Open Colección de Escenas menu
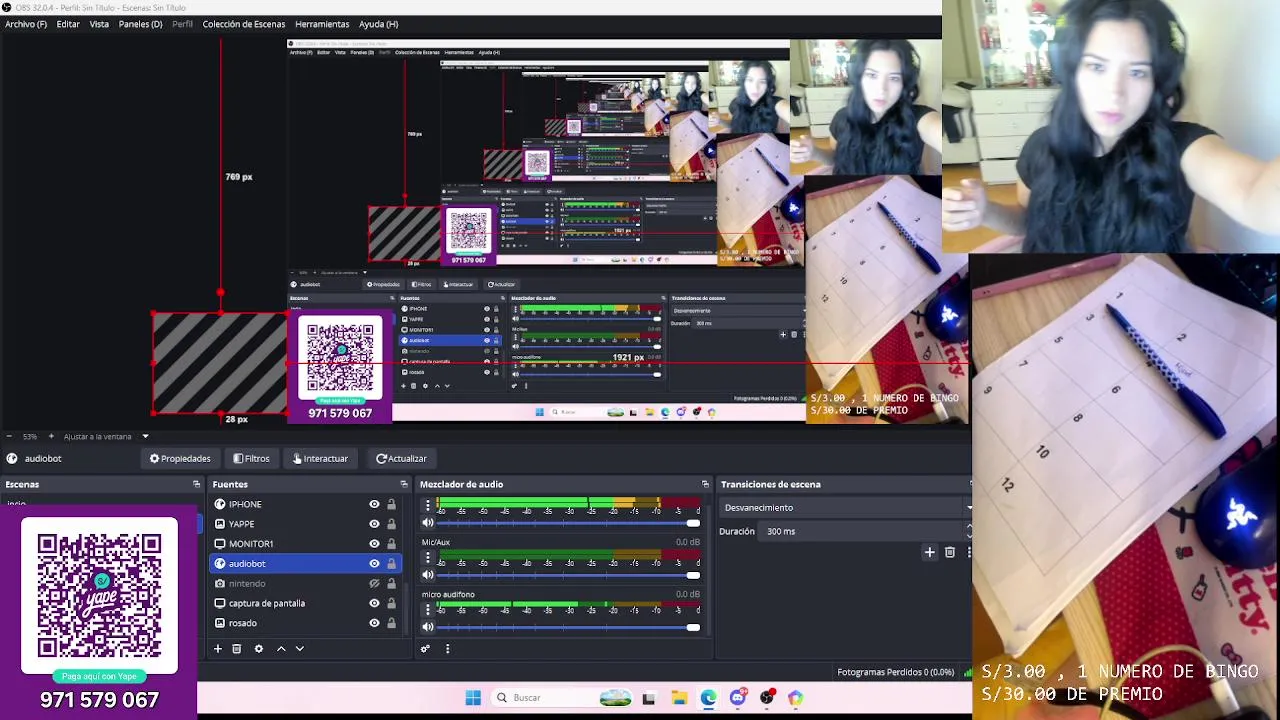The width and height of the screenshot is (1280, 720). (243, 24)
